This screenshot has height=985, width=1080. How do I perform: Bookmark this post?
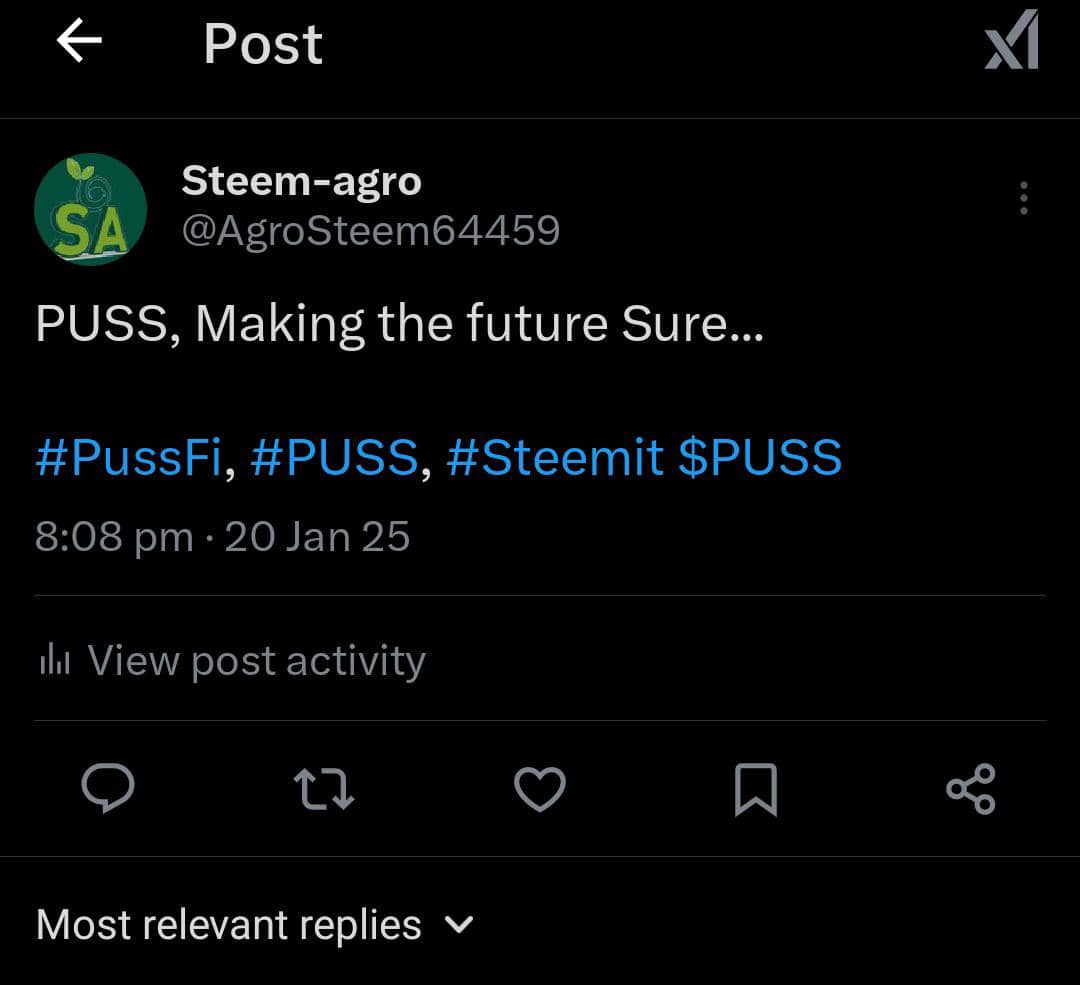[755, 789]
